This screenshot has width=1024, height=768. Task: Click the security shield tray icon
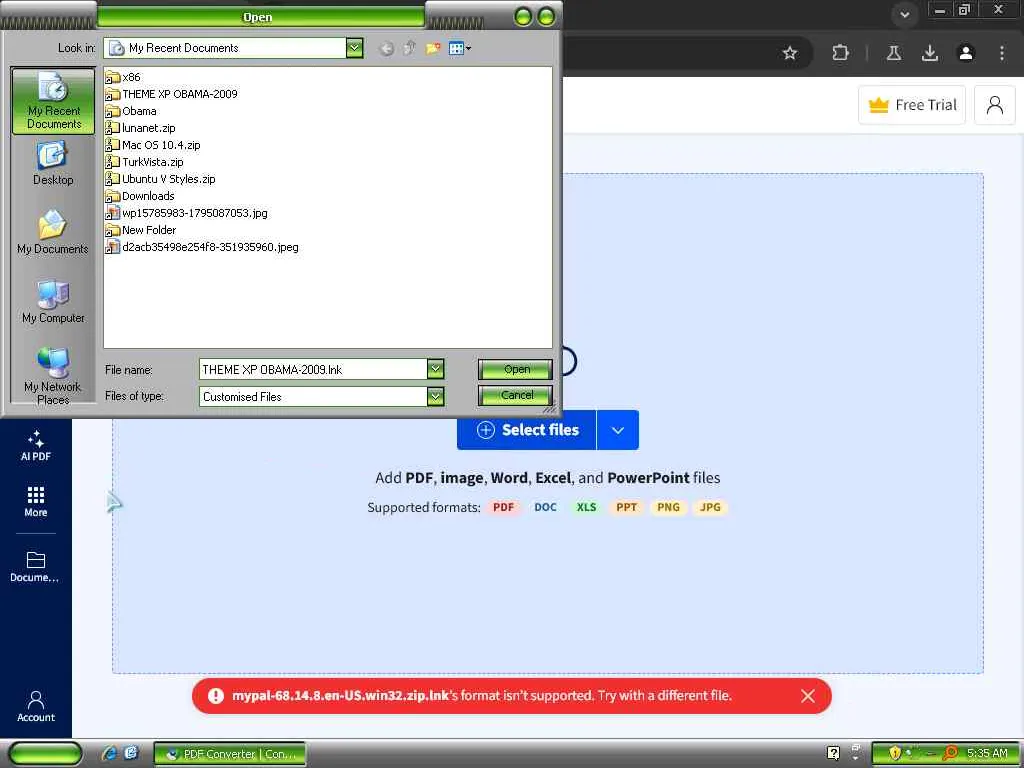pos(895,754)
